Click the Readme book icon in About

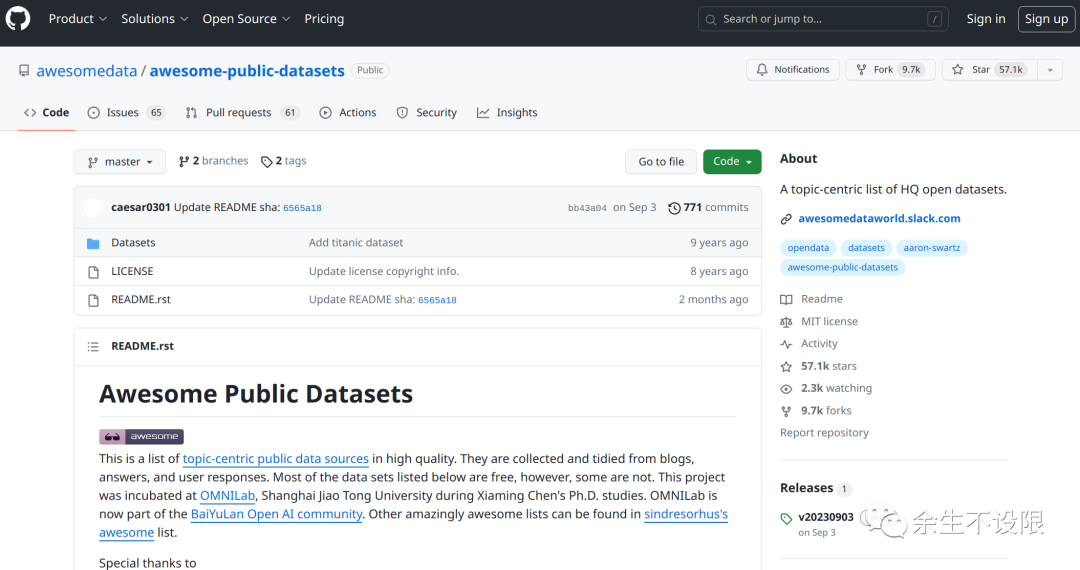(x=786, y=299)
